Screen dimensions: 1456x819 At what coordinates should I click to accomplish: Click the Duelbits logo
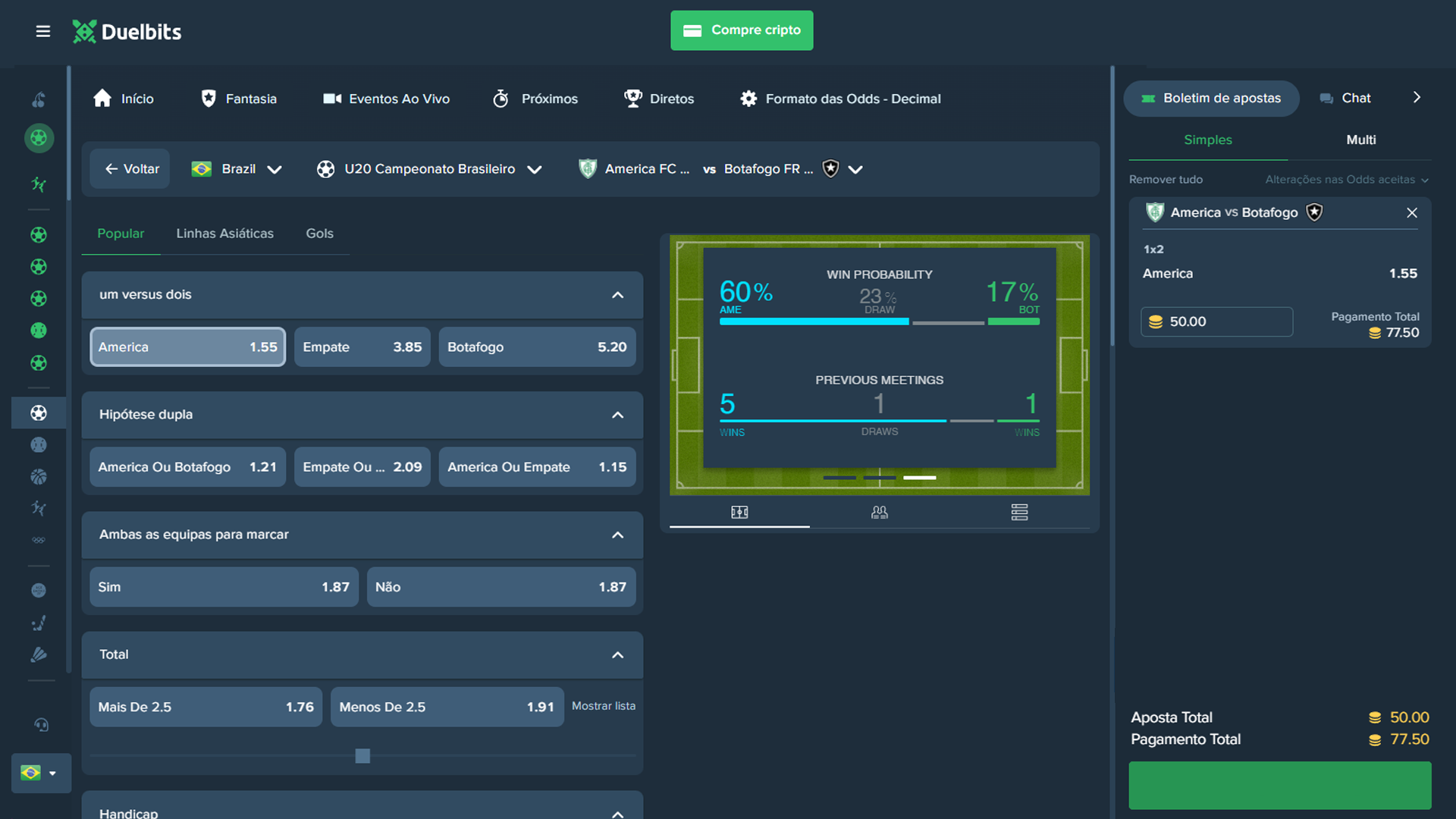pyautogui.click(x=127, y=31)
